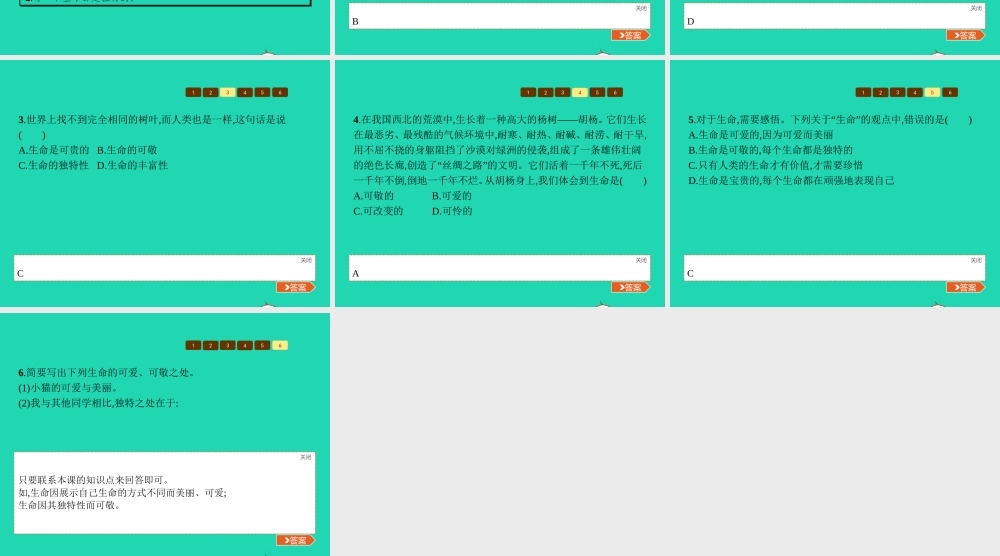Pick option D.生命是宝贵的 in question 5

[x=791, y=180]
